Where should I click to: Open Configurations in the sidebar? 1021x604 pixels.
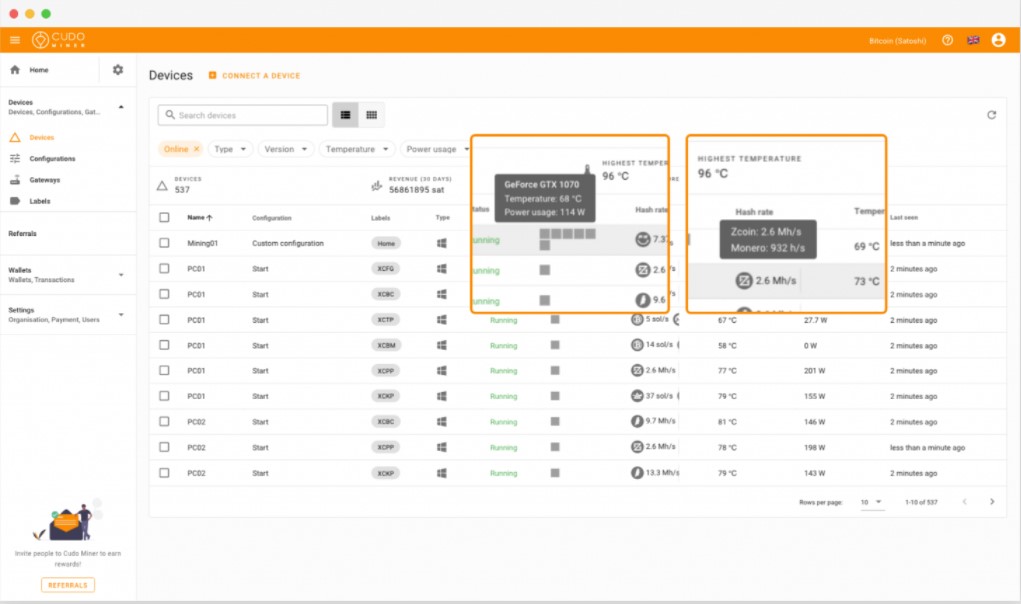click(x=52, y=159)
